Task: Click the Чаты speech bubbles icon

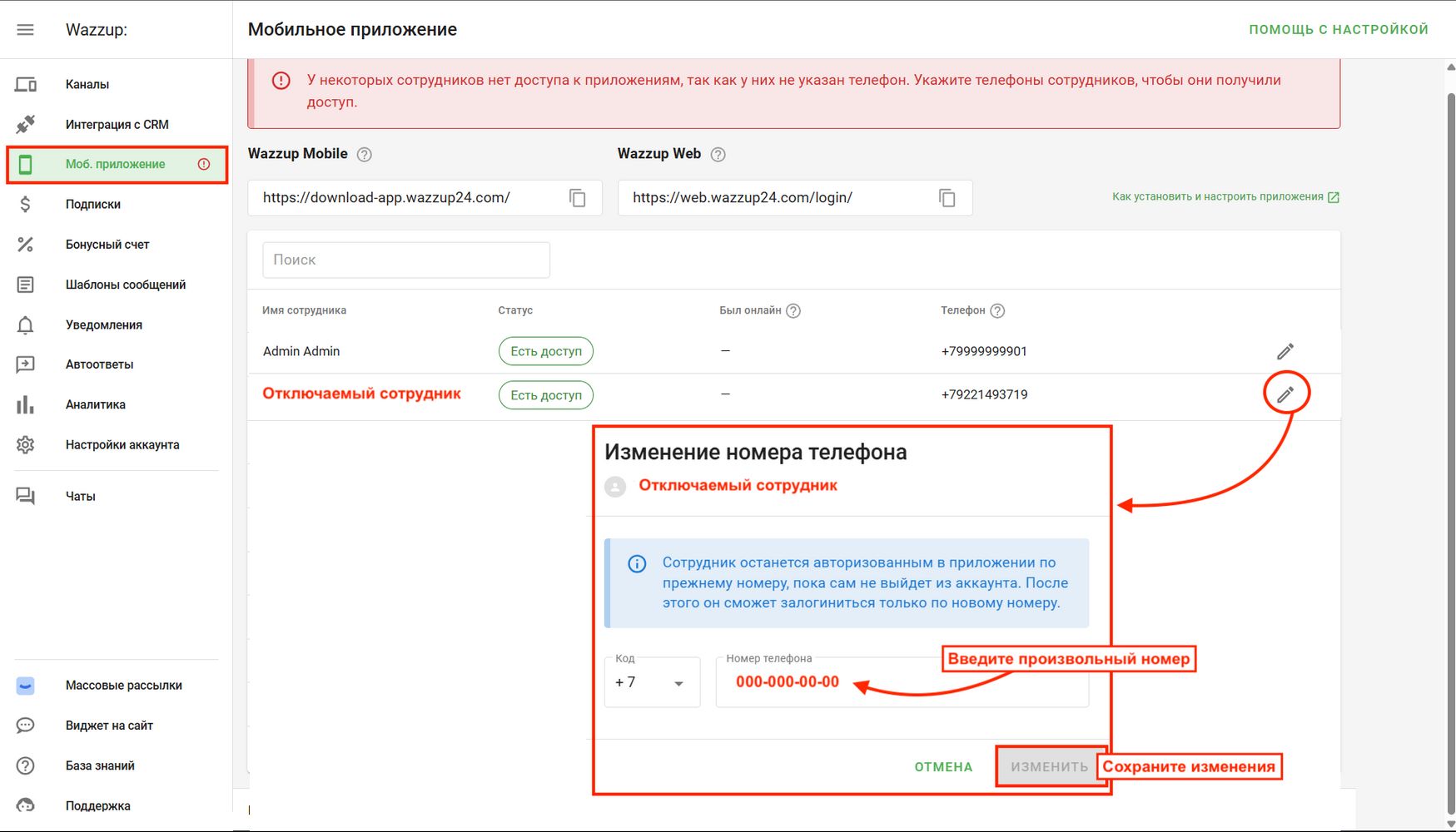Action: click(x=26, y=496)
